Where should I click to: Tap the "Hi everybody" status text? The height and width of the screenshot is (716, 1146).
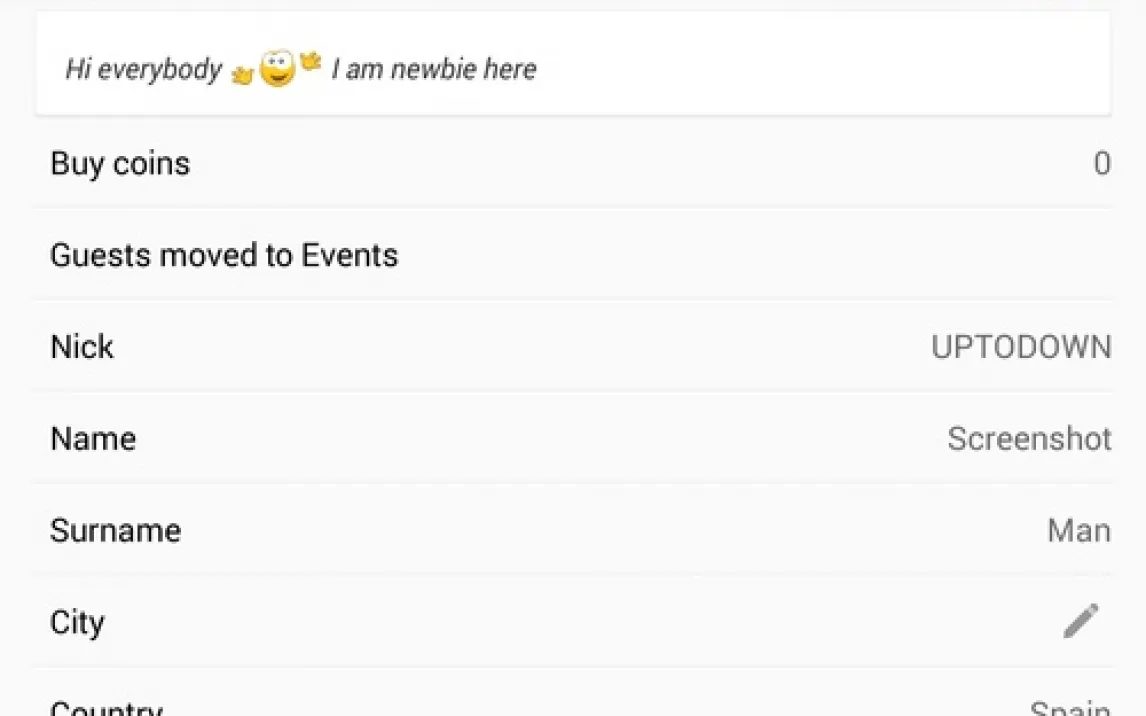point(143,69)
